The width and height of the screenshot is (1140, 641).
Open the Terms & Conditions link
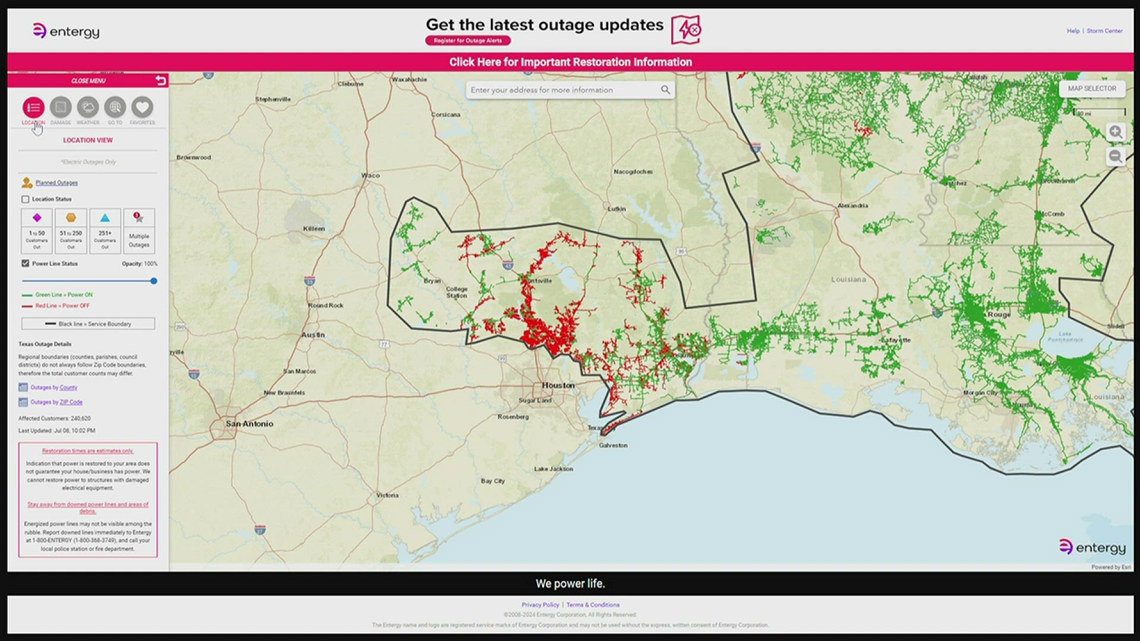pos(593,605)
